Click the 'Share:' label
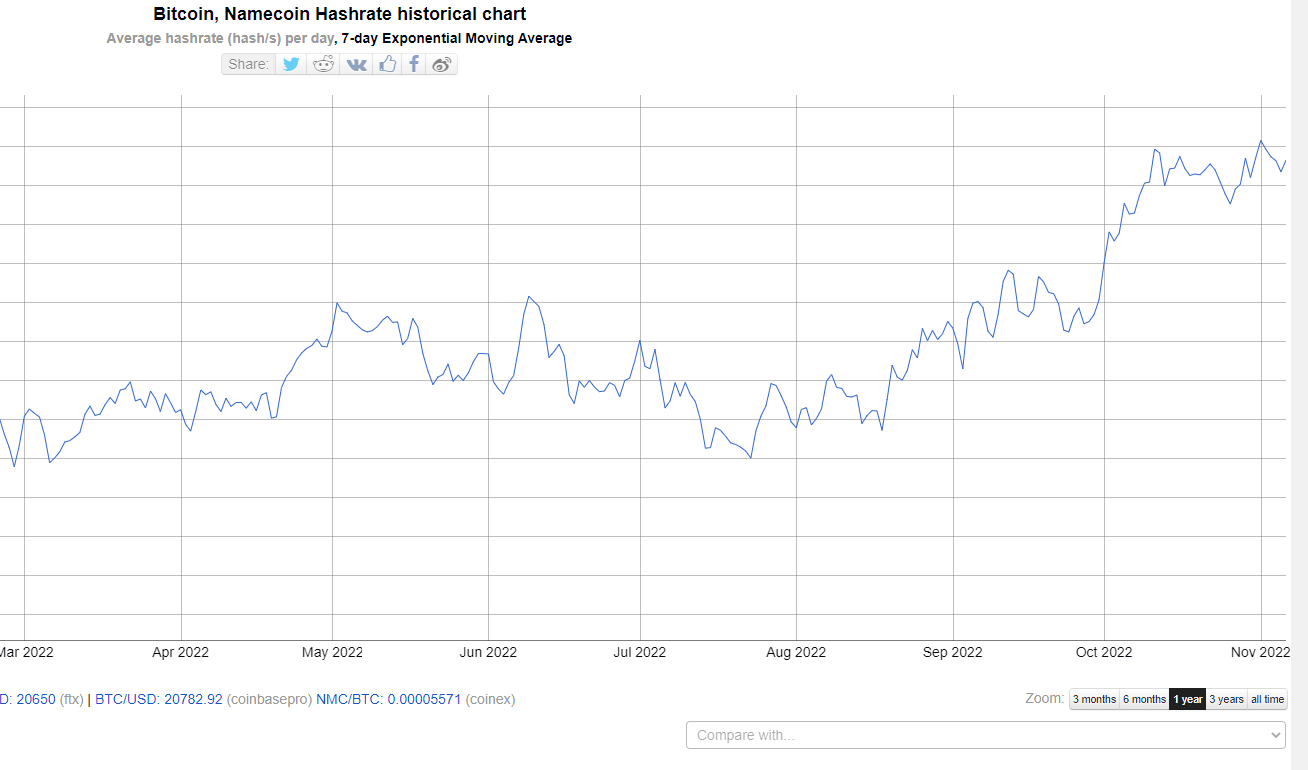Viewport: 1308px width, 770px height. click(248, 64)
